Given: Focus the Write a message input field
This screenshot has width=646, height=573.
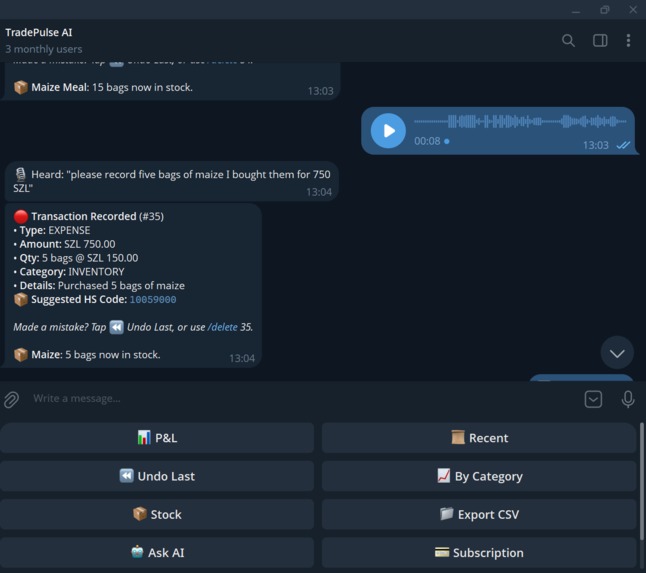Looking at the screenshot, I should [305, 399].
